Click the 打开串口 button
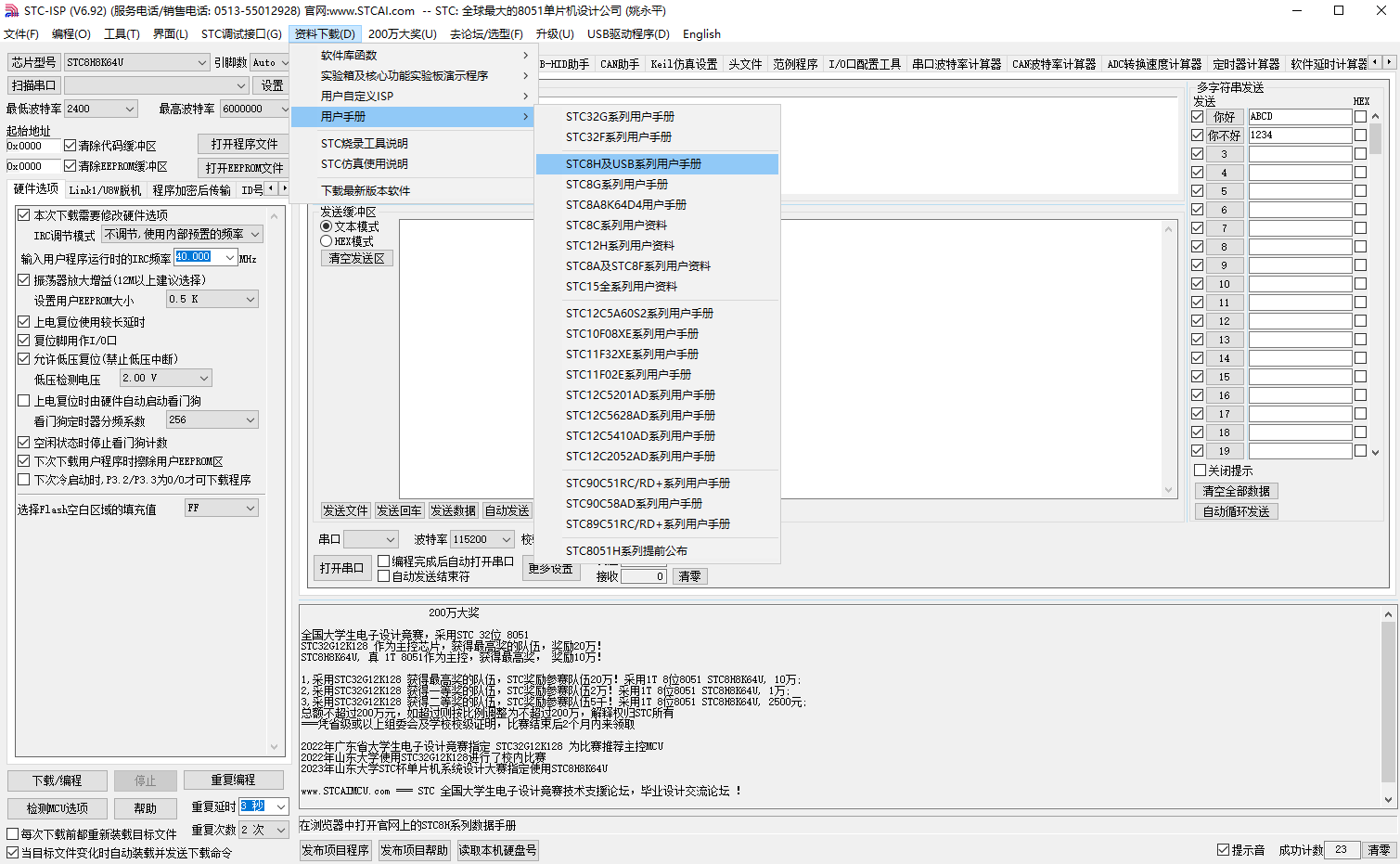Image resolution: width=1400 pixels, height=864 pixels. [x=341, y=568]
